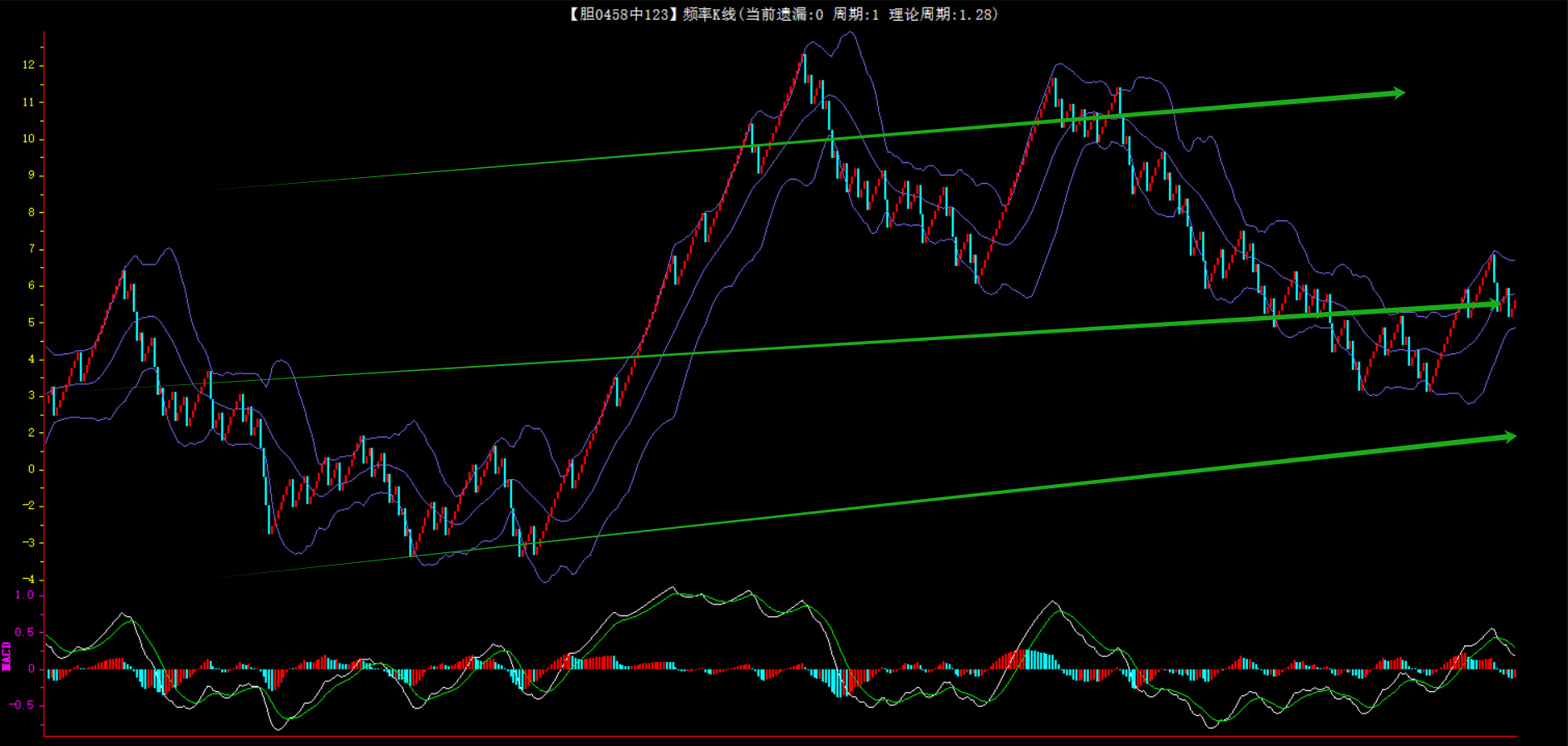Image resolution: width=1568 pixels, height=746 pixels.
Task: Click the magenta MACD indicator label
Action: 7,655
